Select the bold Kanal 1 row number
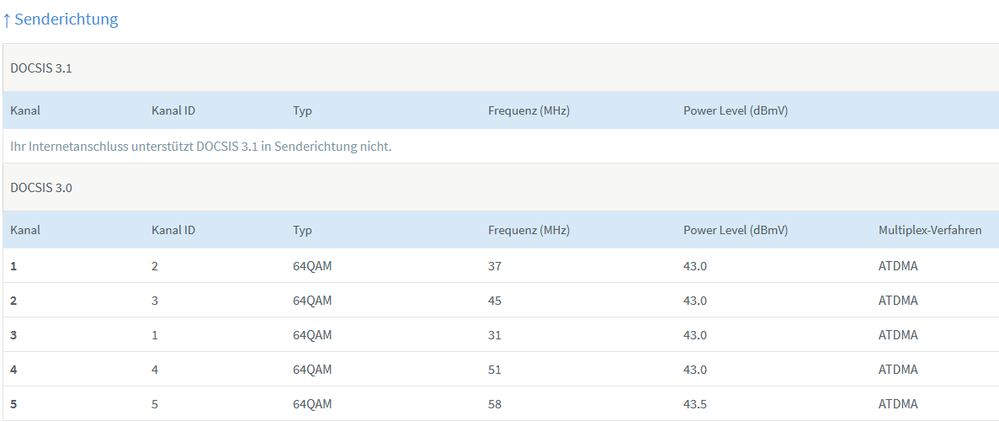 14,266
